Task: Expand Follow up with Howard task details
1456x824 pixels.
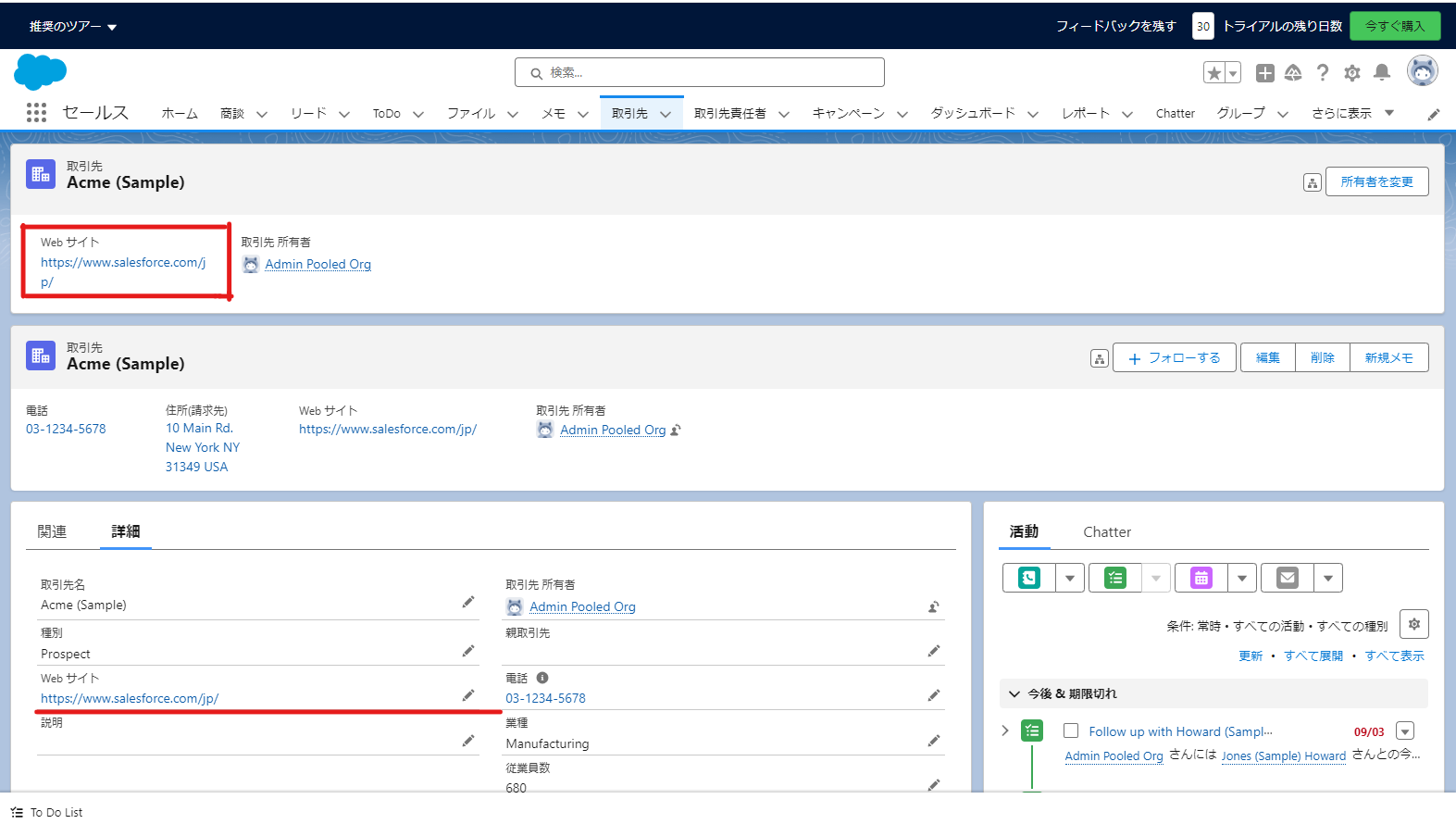Action: click(x=1005, y=730)
